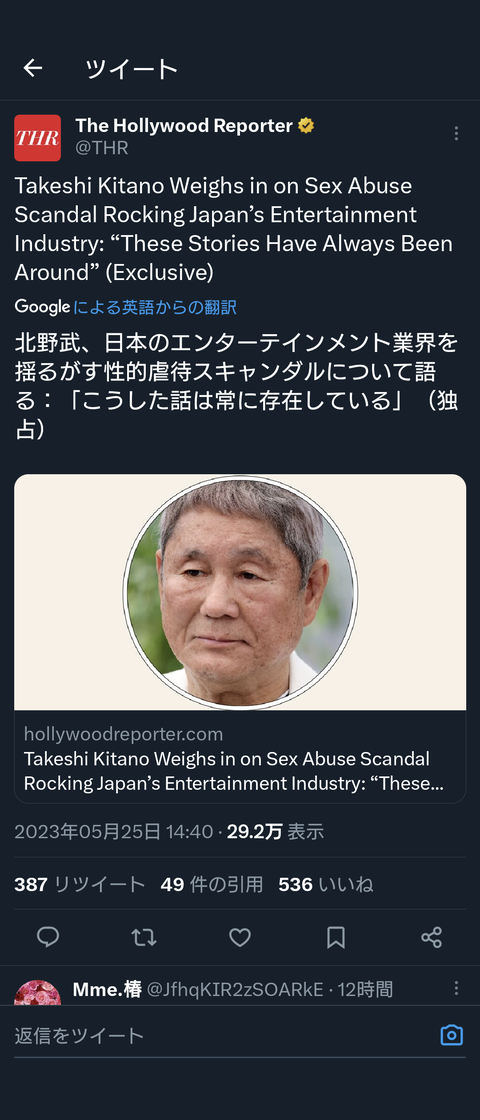Click the Googleによる英語からの翻訳 link
This screenshot has width=480, height=1120.
[126, 307]
